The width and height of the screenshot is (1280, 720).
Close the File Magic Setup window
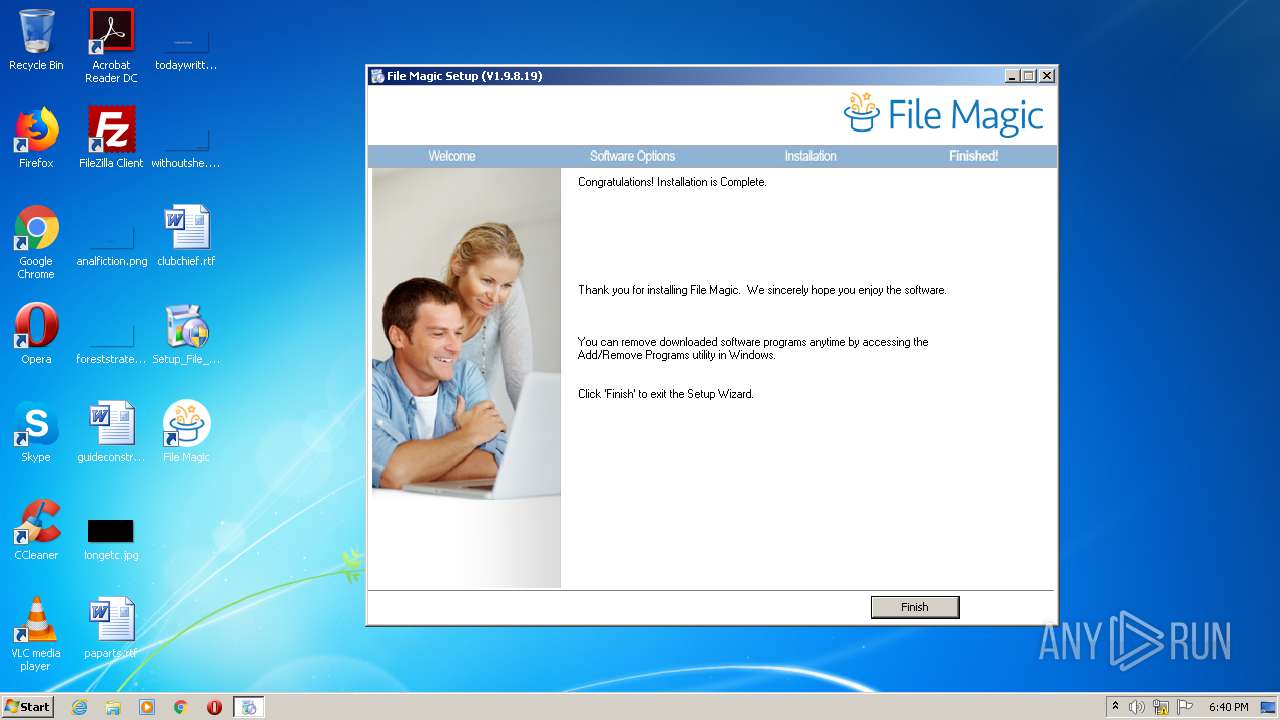[x=1047, y=76]
